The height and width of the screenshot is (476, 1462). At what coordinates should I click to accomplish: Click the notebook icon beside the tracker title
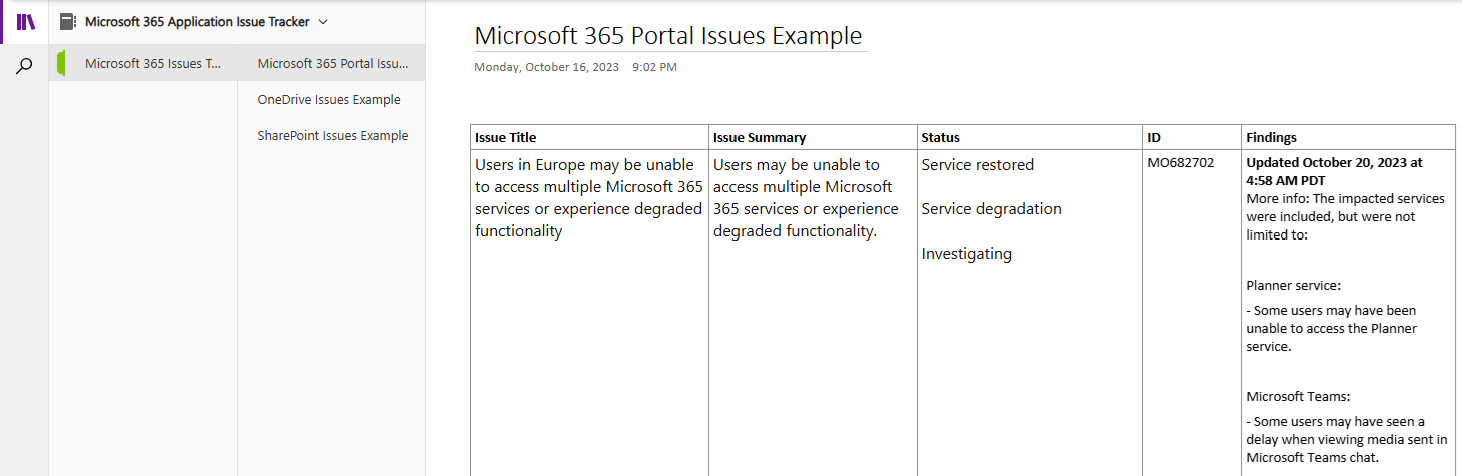[68, 21]
